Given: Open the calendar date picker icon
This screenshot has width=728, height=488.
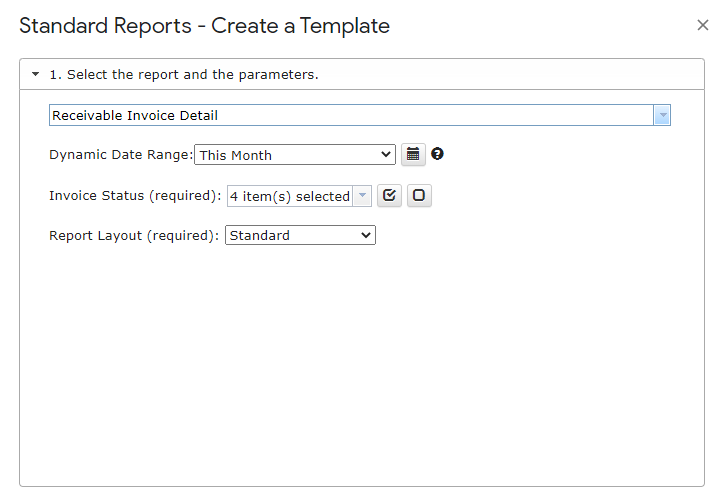Looking at the screenshot, I should 413,154.
